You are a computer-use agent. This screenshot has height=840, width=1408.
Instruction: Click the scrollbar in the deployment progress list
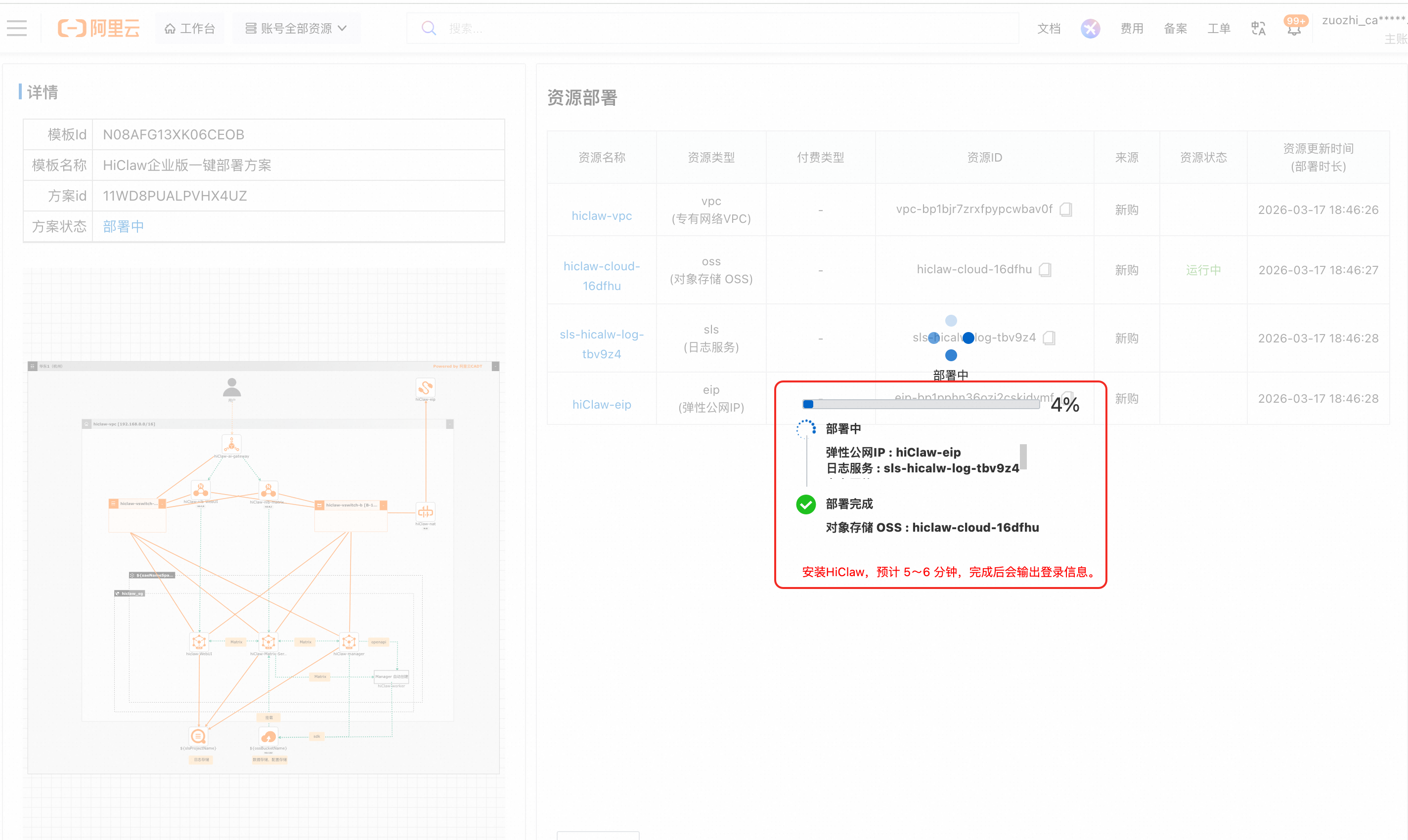tap(1023, 458)
